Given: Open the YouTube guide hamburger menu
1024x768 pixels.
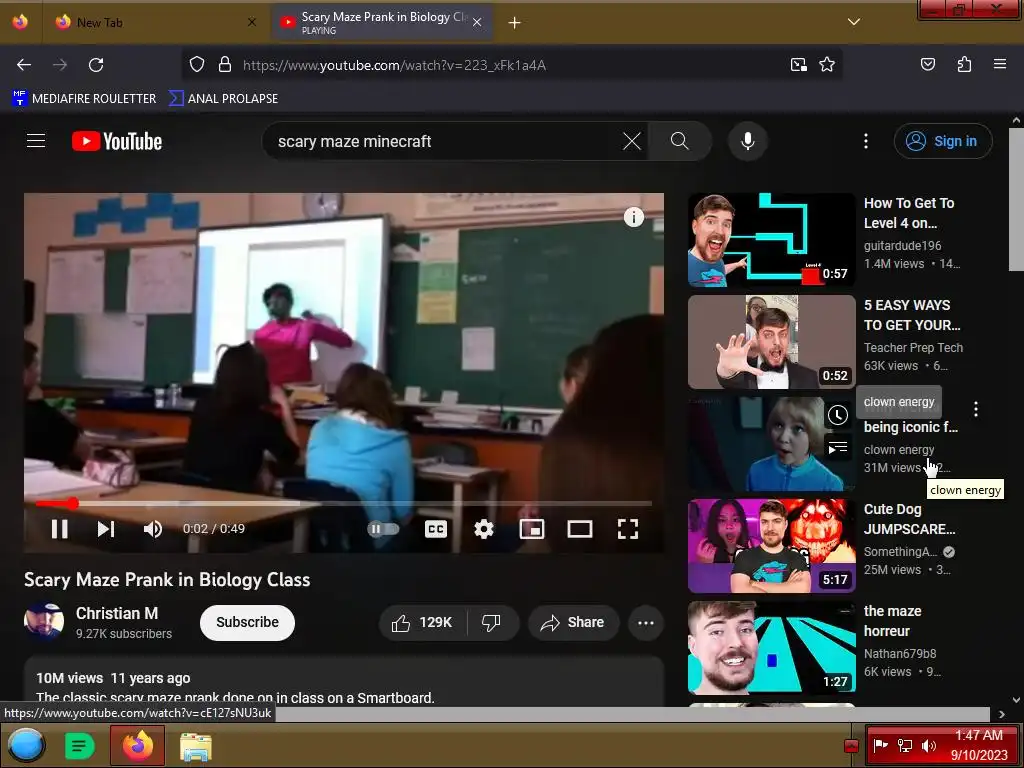Looking at the screenshot, I should click(36, 141).
